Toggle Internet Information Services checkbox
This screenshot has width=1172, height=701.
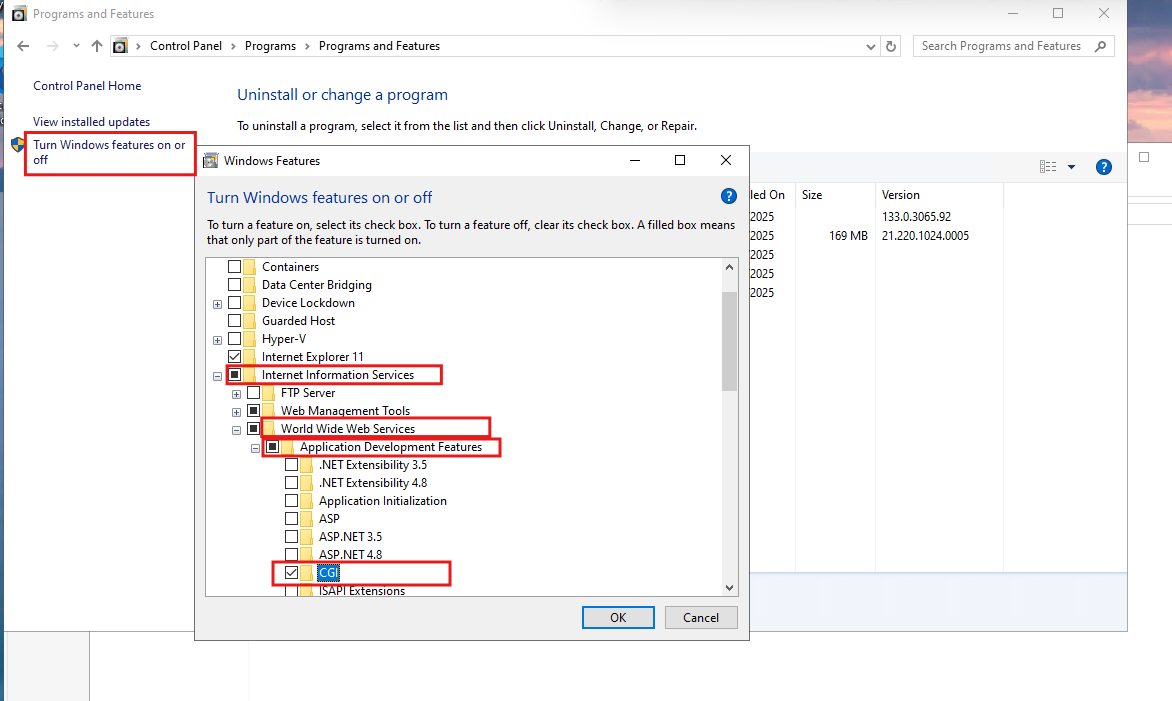coord(235,374)
